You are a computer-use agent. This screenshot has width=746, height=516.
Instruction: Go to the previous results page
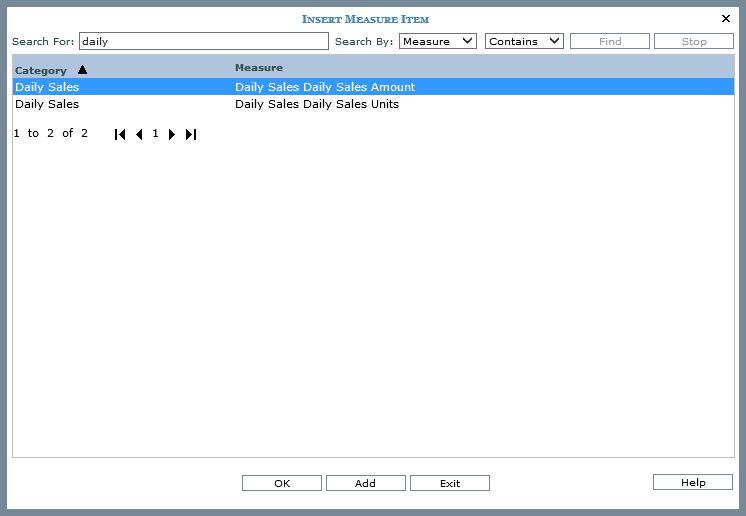coord(139,134)
